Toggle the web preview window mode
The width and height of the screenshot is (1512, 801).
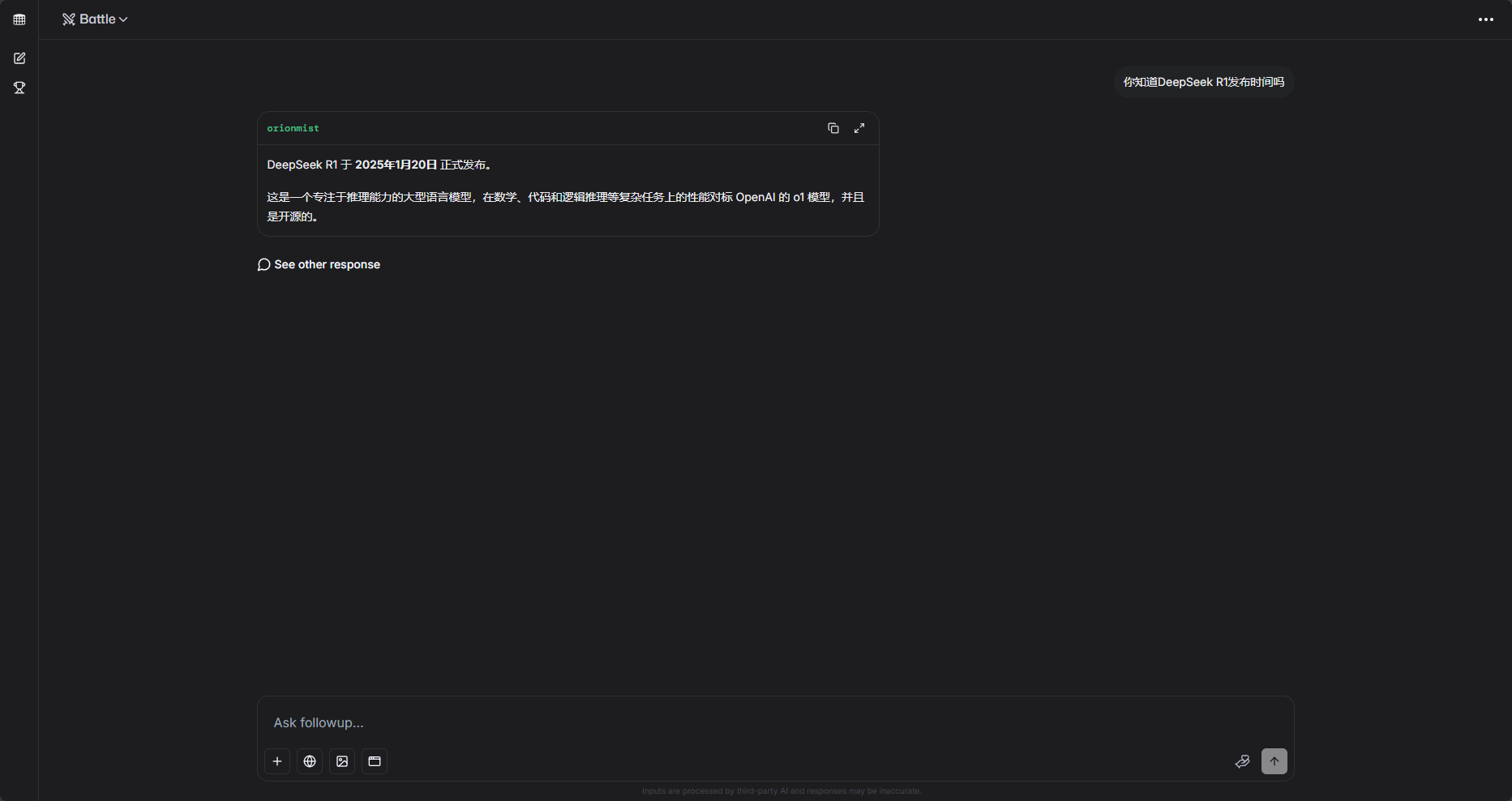(375, 761)
